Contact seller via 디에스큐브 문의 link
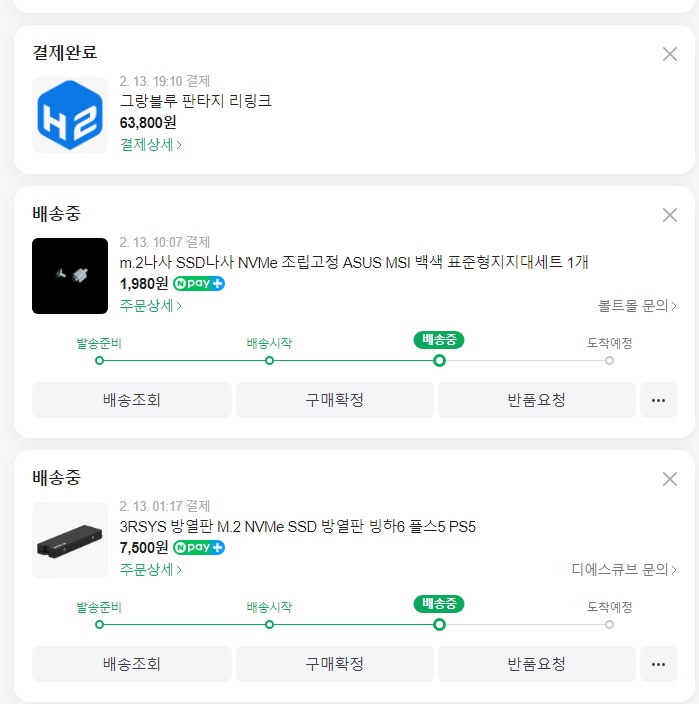This screenshot has height=704, width=699. (x=624, y=570)
